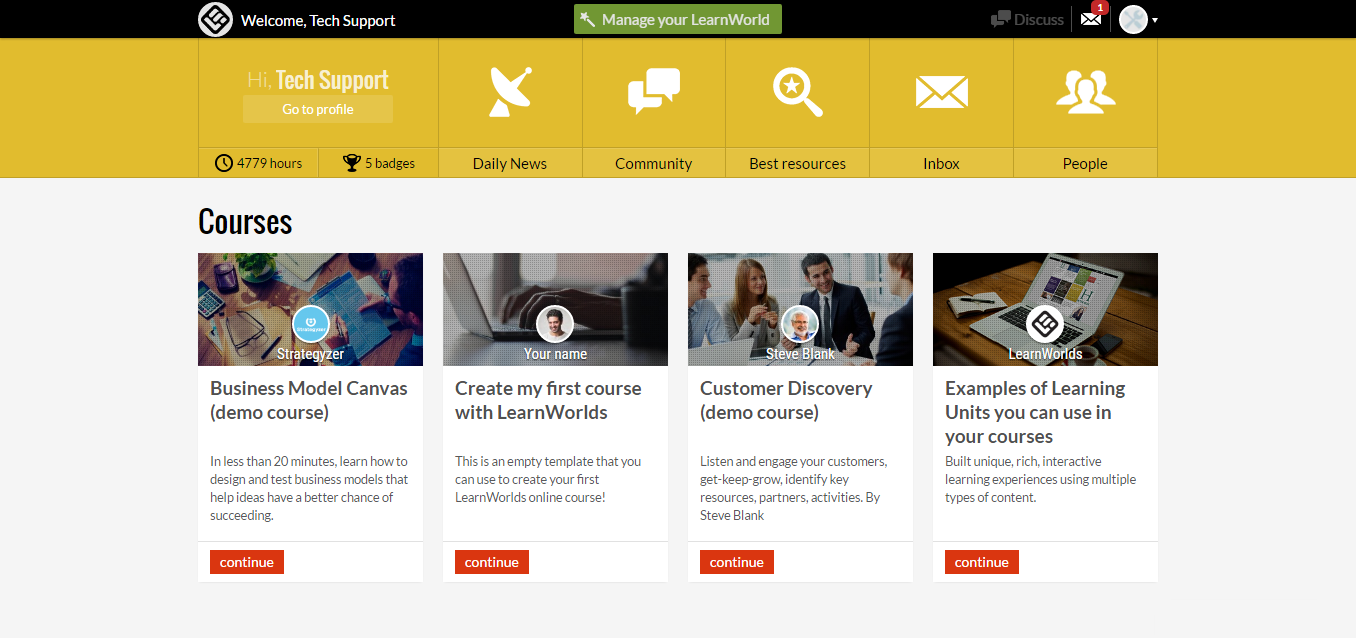Click the Community chat bubbles icon

(x=654, y=92)
